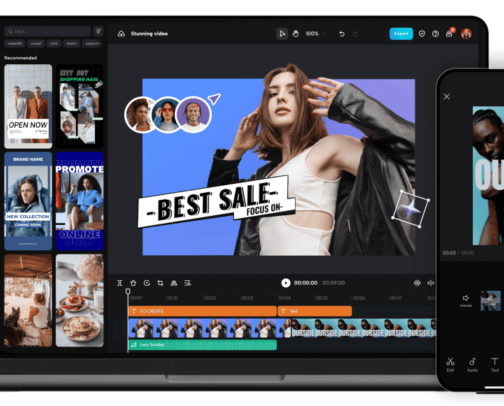Click the 00:04 mark on the timeline ruler
Image resolution: width=504 pixels, height=406 pixels.
[284, 298]
